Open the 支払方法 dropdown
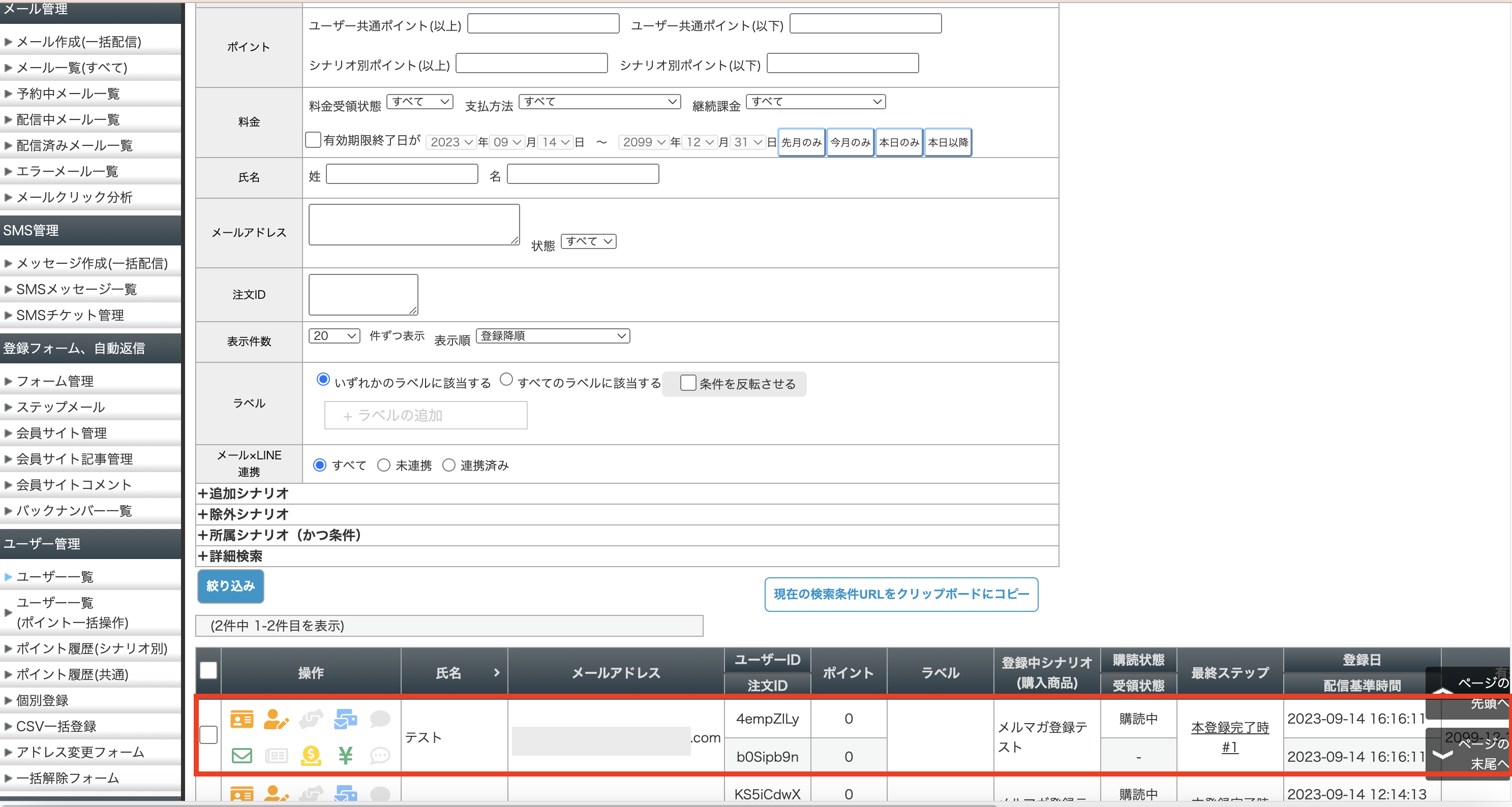The height and width of the screenshot is (807, 1512). [599, 102]
